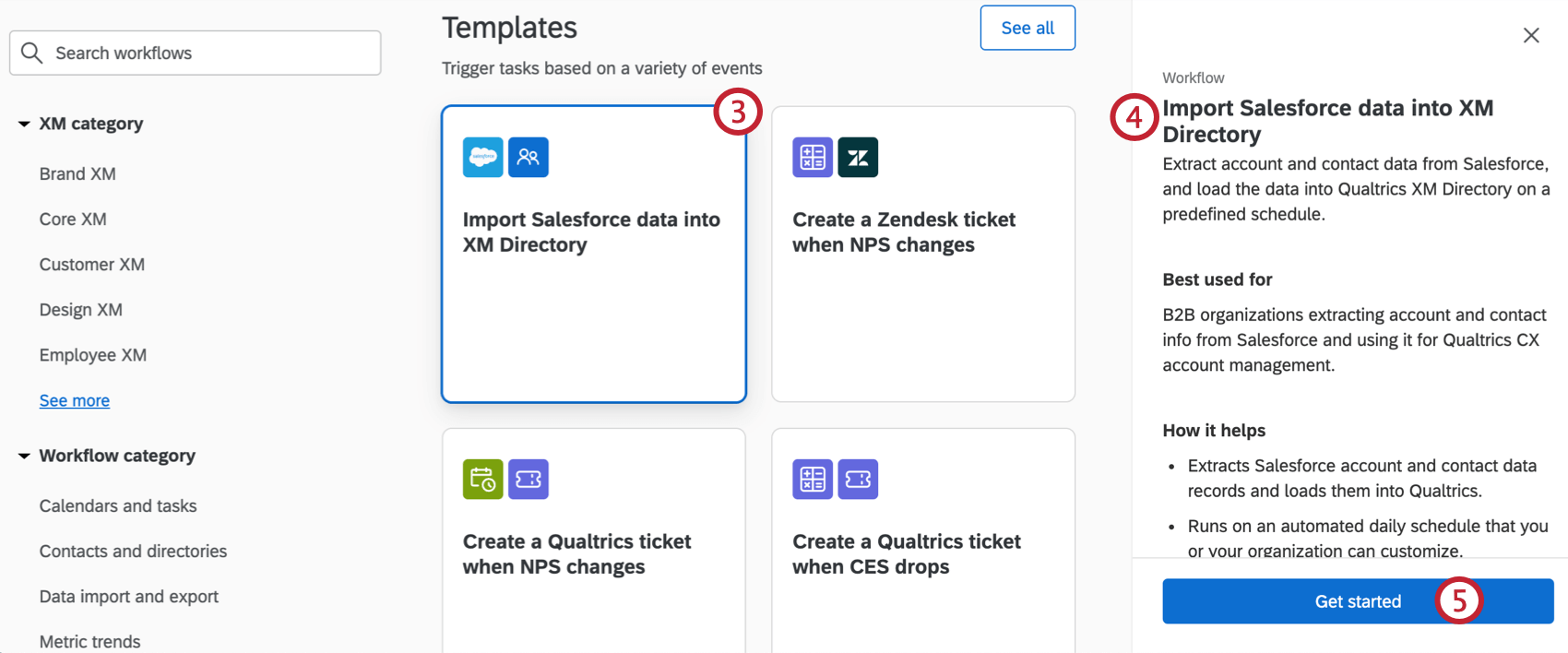Close the workflow details panel

1531,35
